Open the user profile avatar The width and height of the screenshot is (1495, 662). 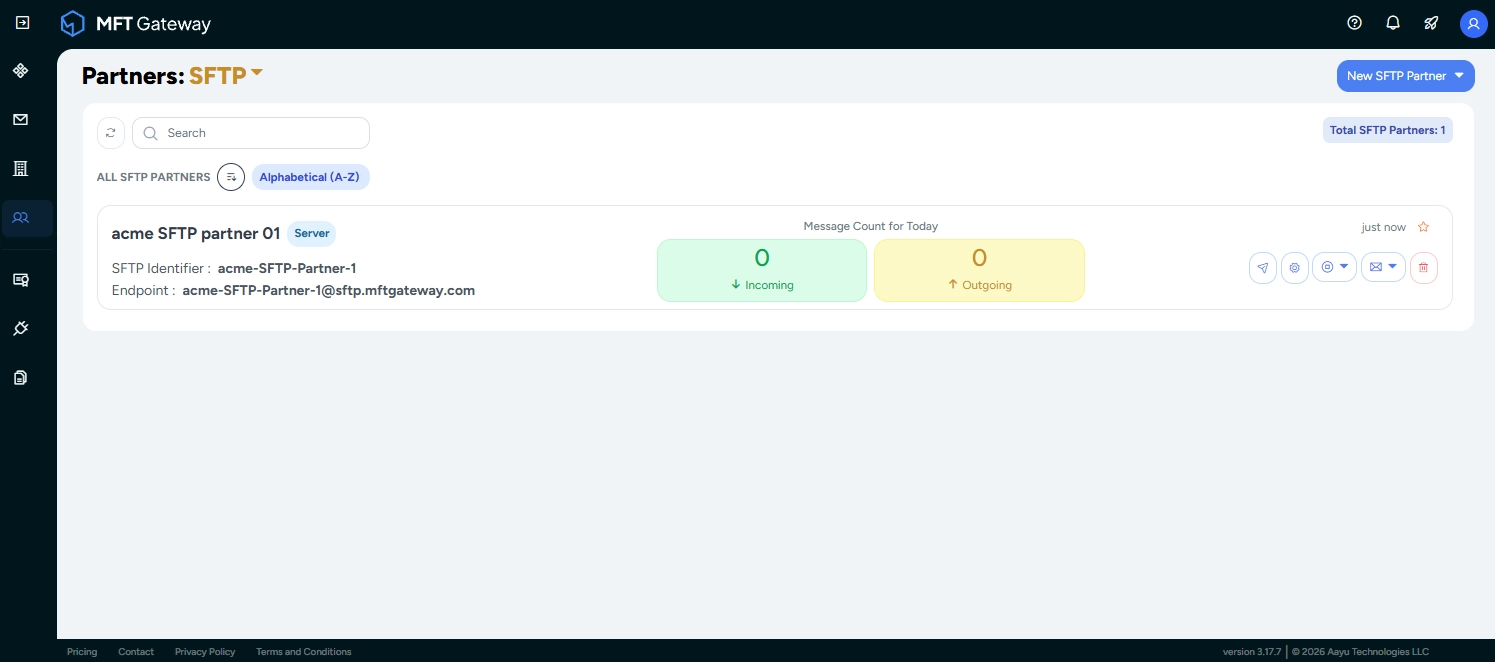tap(1473, 24)
